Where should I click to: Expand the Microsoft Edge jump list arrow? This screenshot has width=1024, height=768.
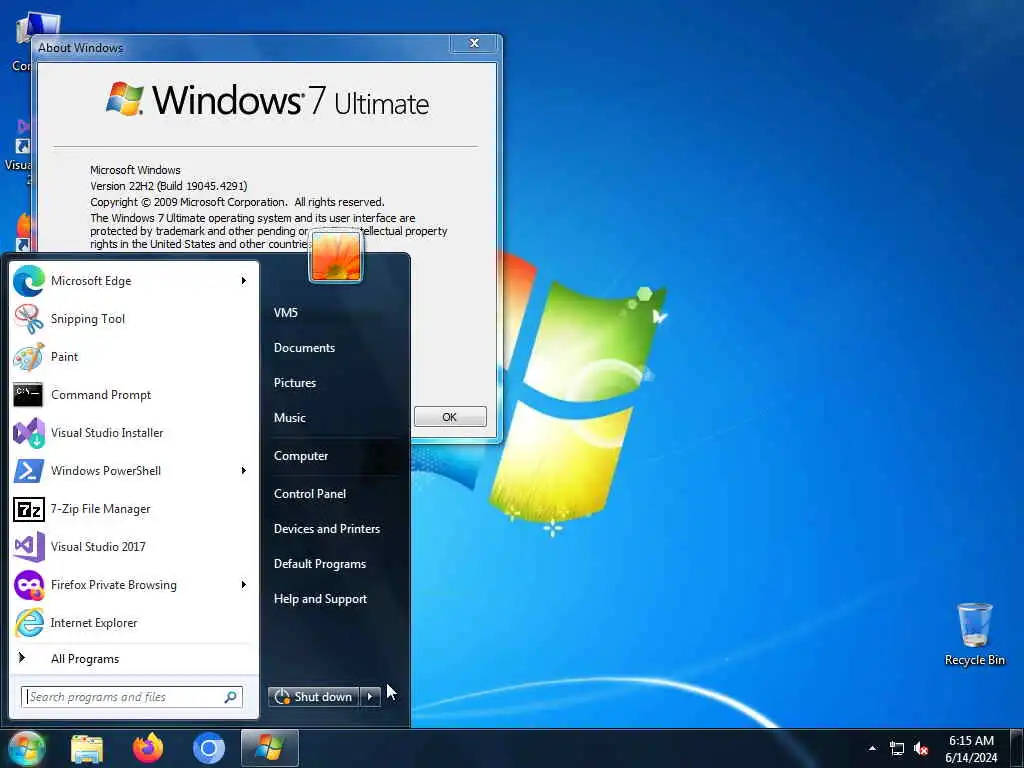tap(244, 281)
